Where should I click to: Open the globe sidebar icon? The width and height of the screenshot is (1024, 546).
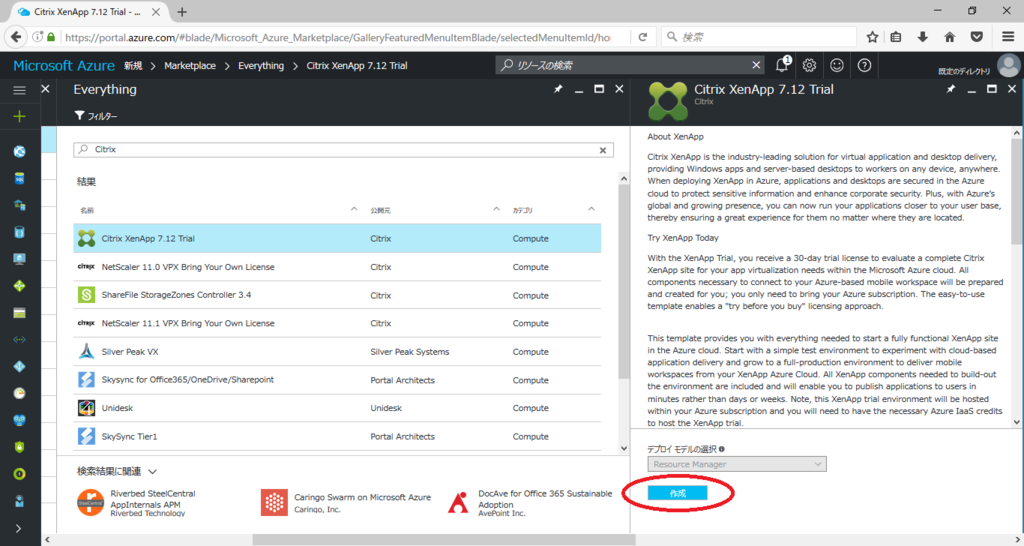pos(20,152)
